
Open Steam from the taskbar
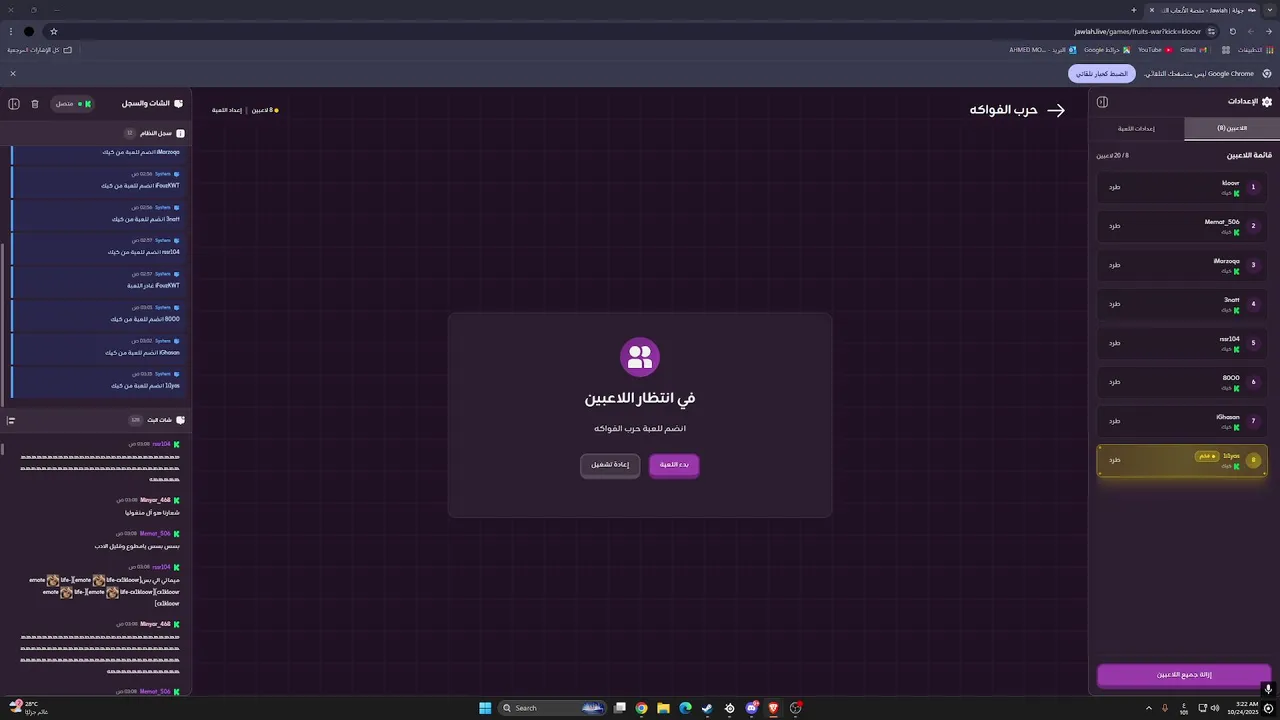tap(707, 708)
